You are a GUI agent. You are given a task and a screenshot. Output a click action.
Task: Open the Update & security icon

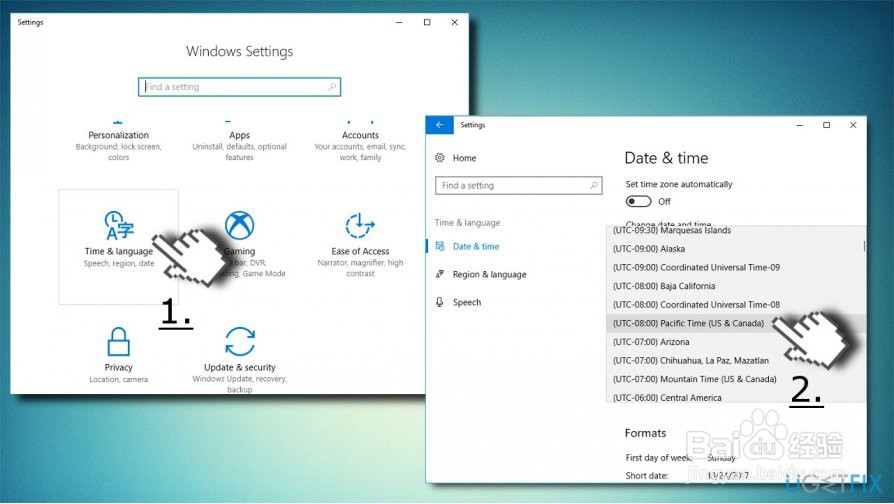239,341
